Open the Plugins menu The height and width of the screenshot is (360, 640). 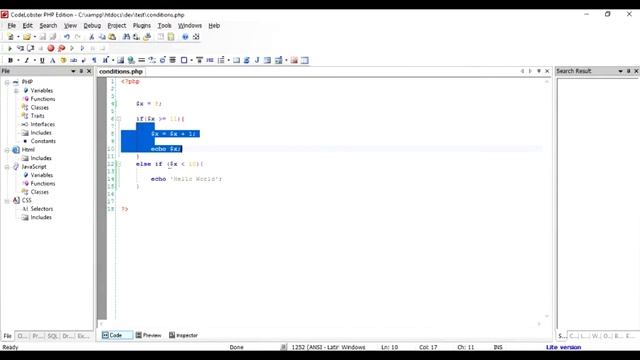tap(142, 25)
